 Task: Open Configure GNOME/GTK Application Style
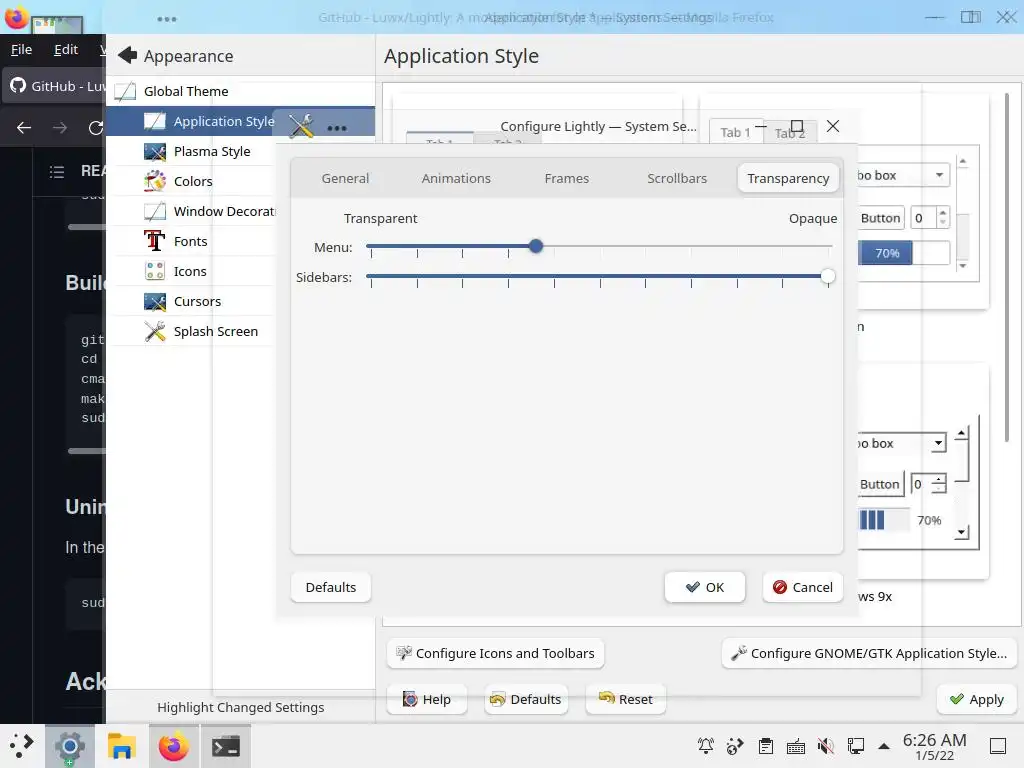pos(869,653)
